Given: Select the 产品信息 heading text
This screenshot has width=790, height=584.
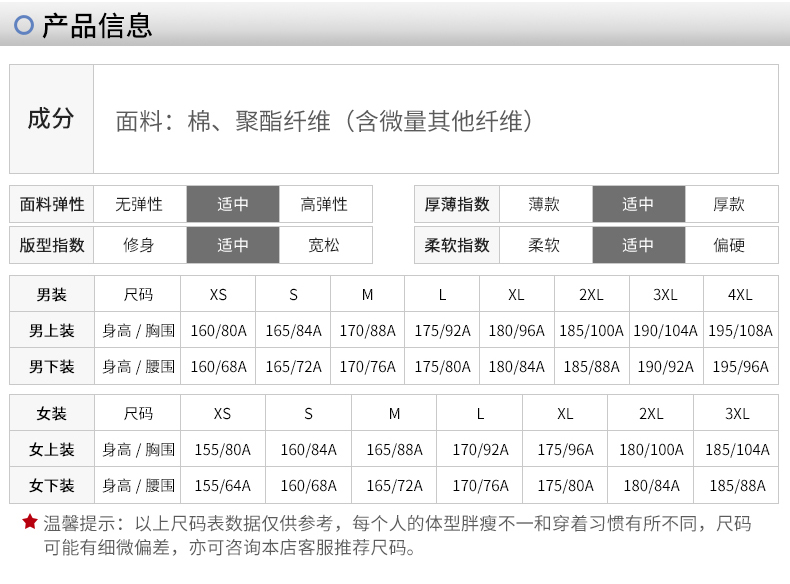Looking at the screenshot, I should (x=97, y=25).
